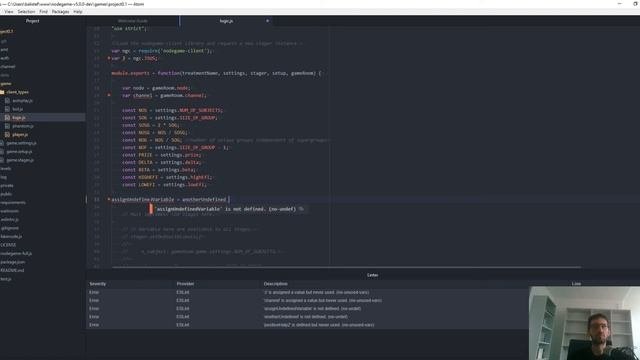Expand the requirements folder
Image resolution: width=640 pixels, height=360 pixels.
pos(13,202)
